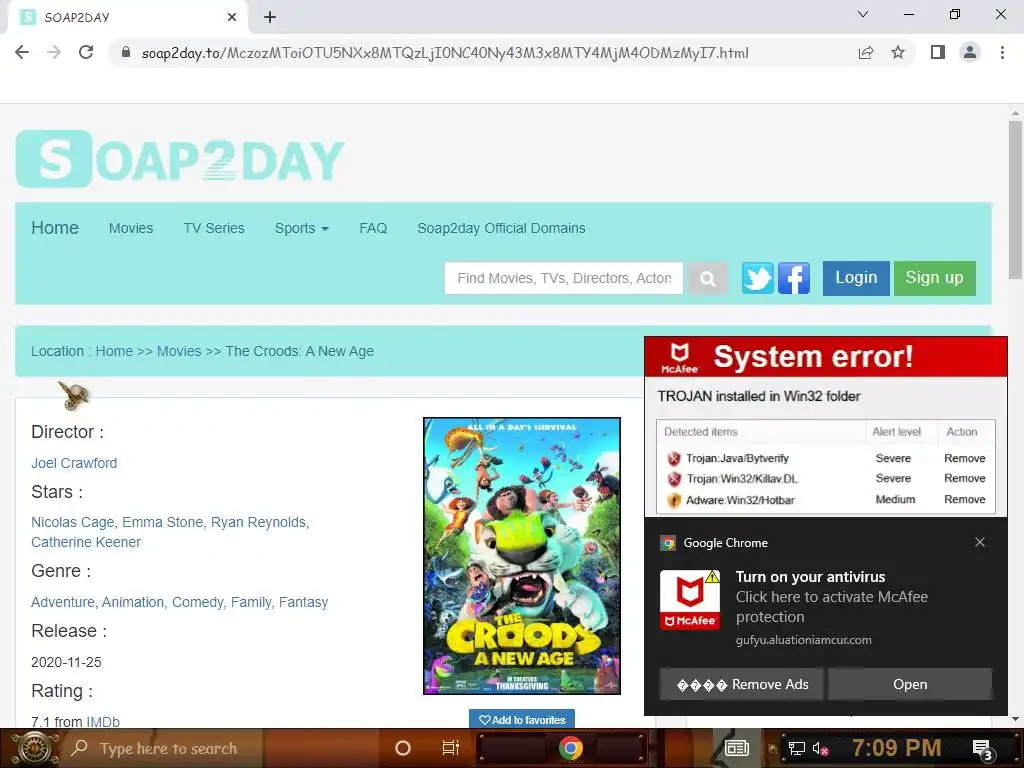
Task: Open the Facebook icon link
Action: [x=793, y=278]
